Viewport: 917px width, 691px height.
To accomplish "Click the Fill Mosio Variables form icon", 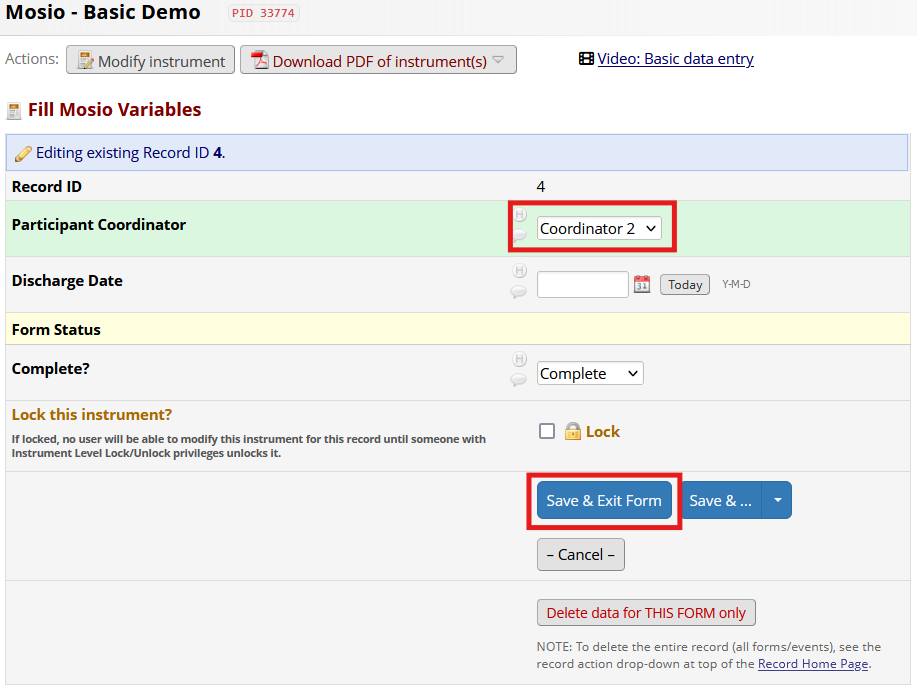I will 14,110.
